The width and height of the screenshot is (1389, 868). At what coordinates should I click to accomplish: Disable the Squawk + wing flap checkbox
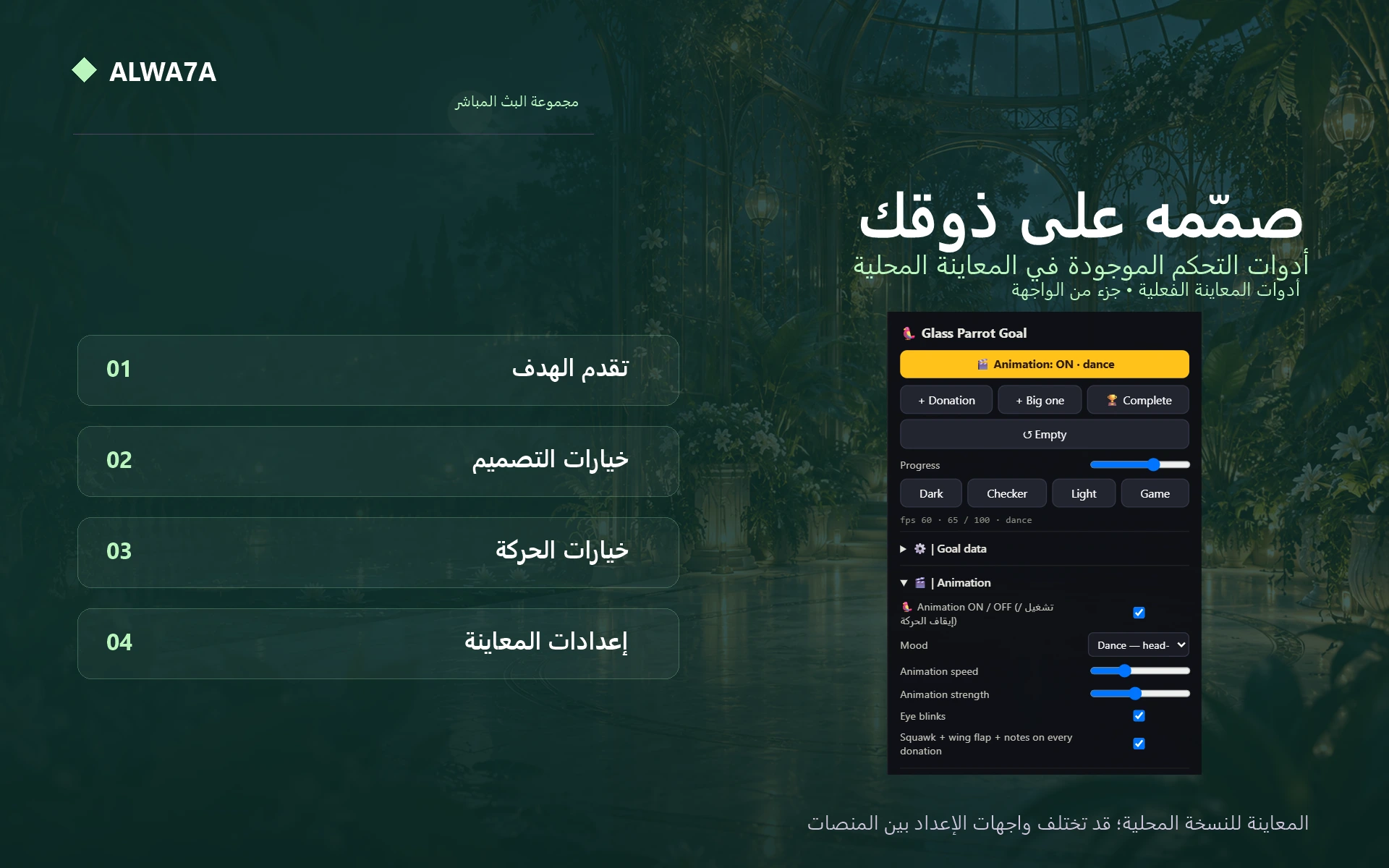point(1139,744)
